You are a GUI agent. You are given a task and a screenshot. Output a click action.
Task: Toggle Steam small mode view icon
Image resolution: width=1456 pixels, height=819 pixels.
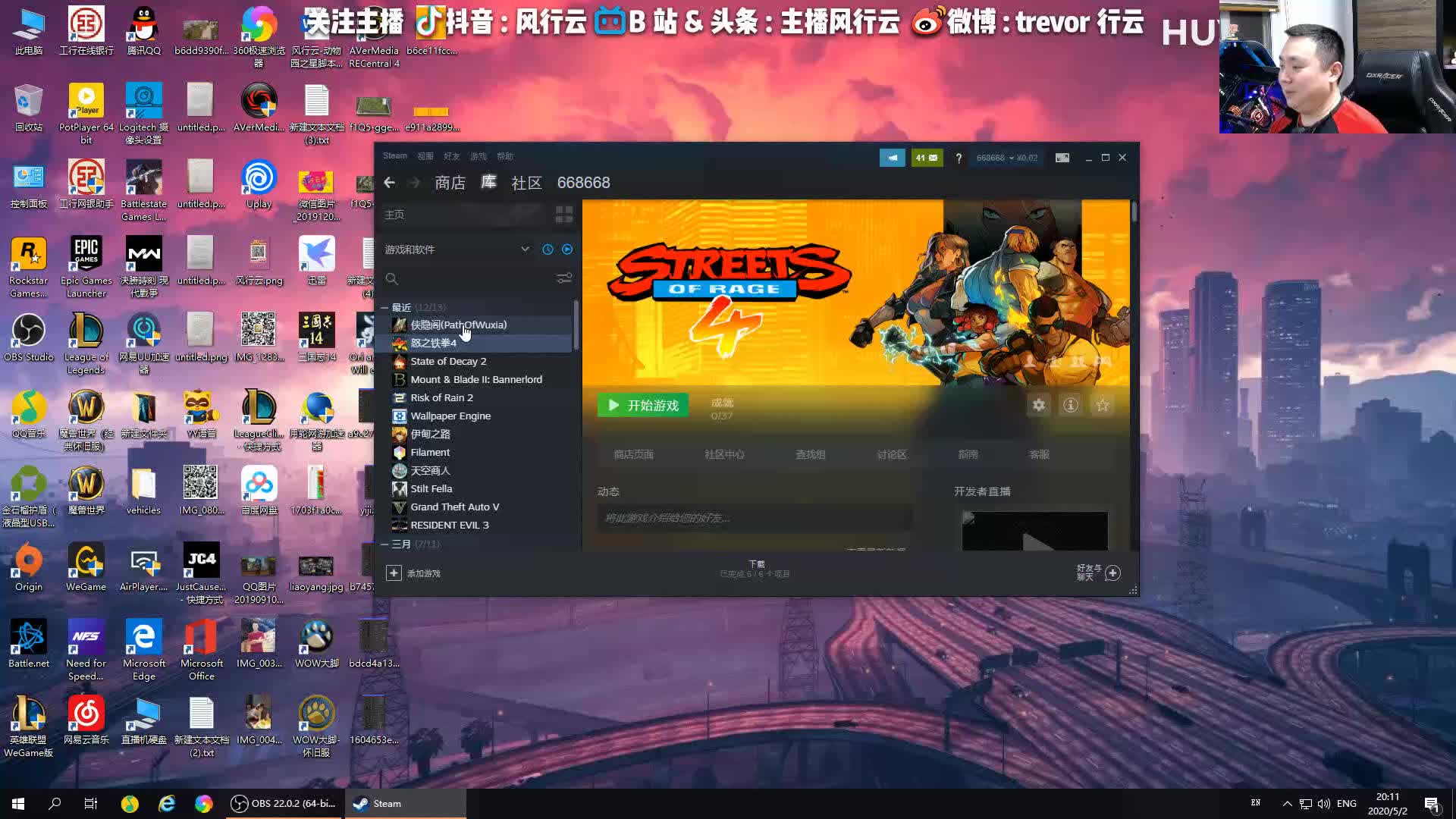pos(1062,157)
